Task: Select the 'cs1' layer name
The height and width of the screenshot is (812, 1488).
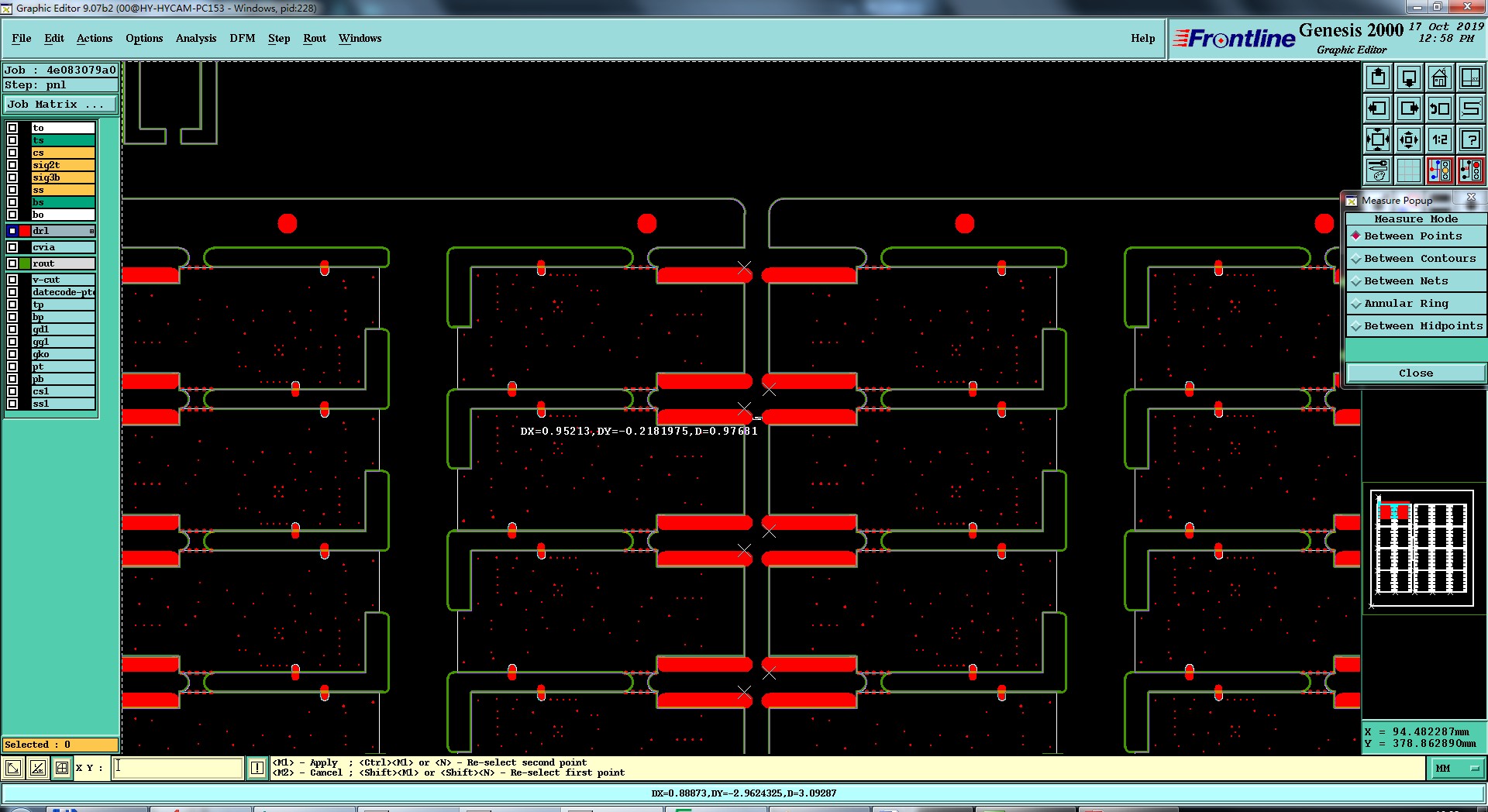Action: click(x=64, y=391)
